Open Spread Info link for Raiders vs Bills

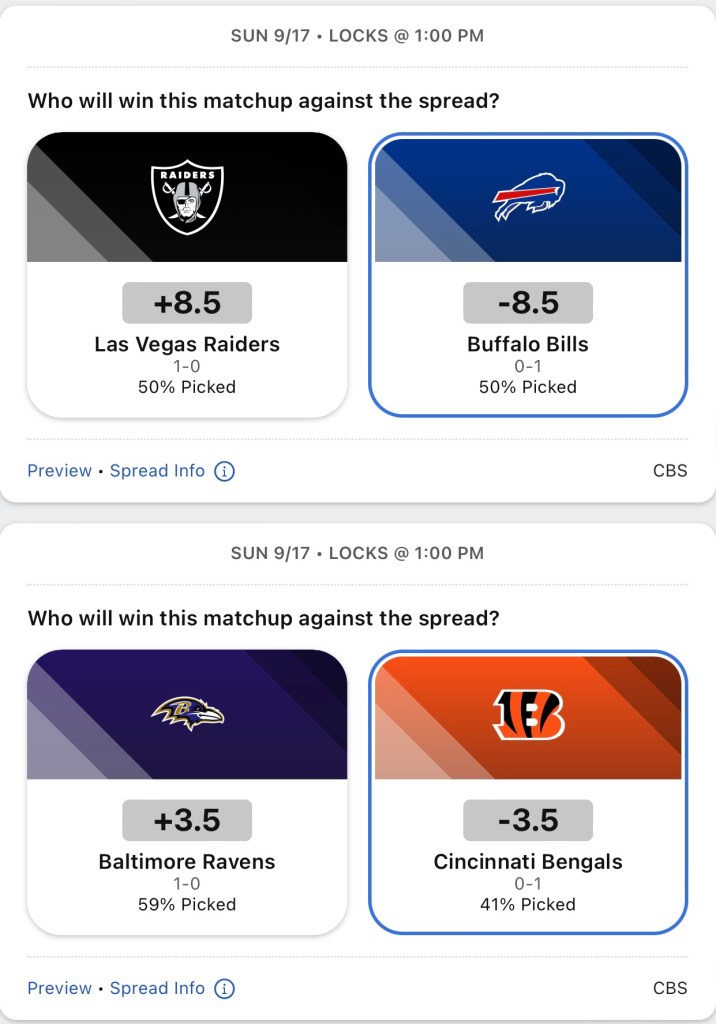pos(157,471)
